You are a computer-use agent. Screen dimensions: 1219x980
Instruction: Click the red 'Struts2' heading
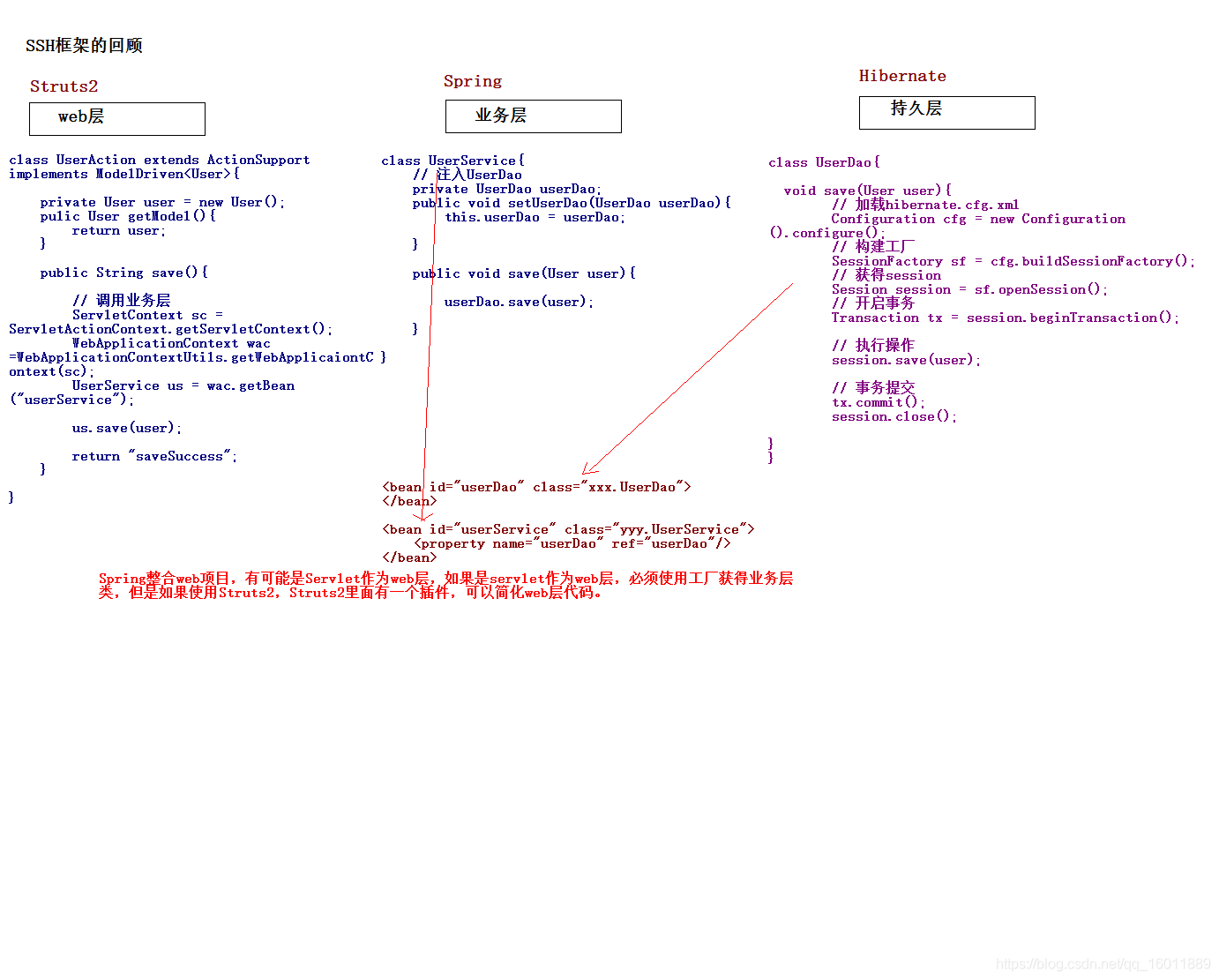click(x=64, y=86)
